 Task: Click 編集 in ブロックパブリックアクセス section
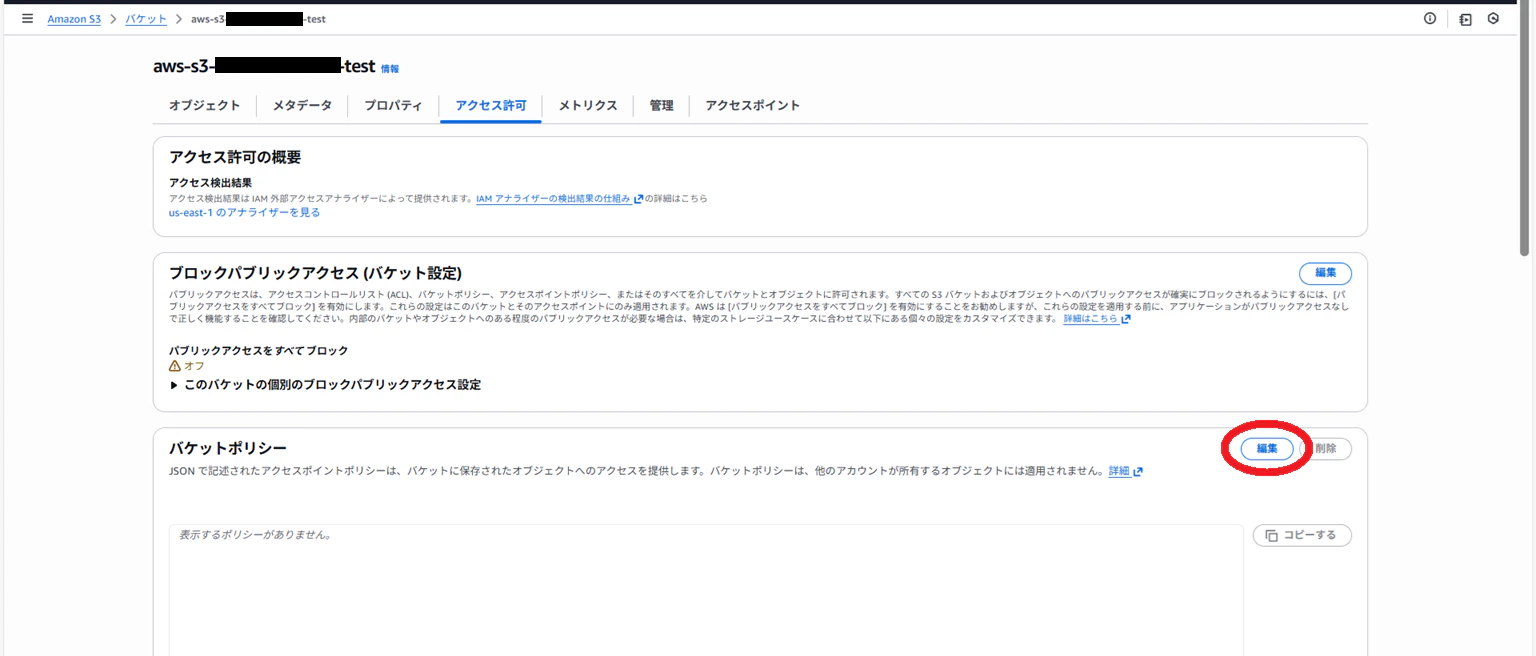[1325, 273]
